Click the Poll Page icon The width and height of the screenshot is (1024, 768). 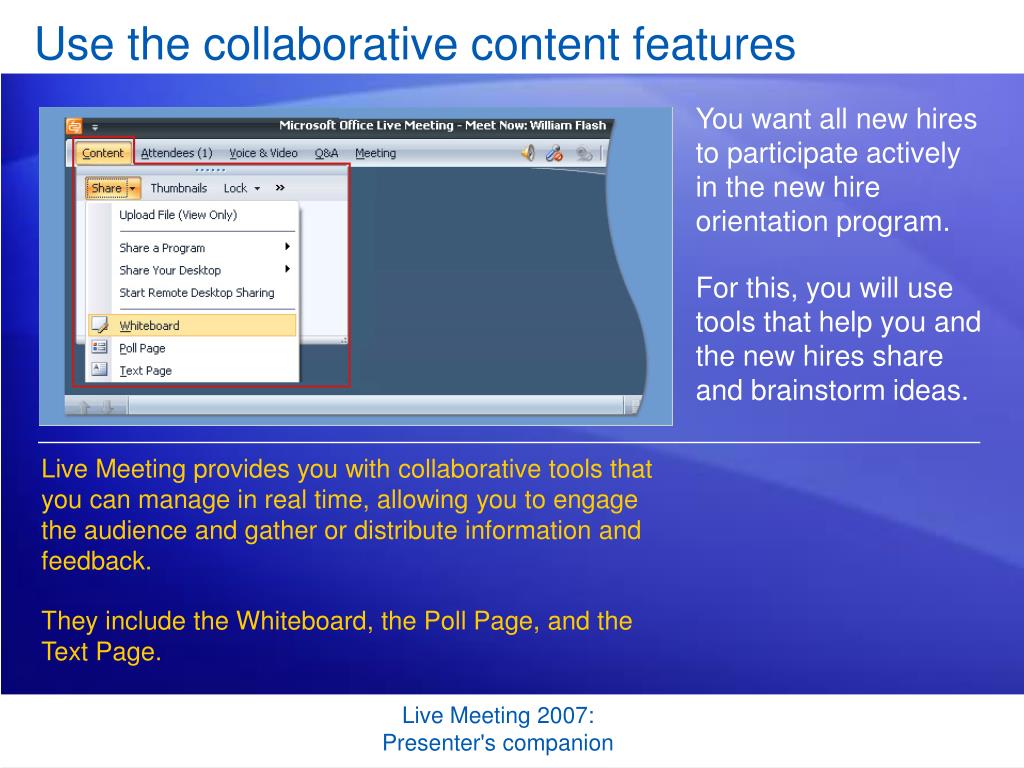(99, 348)
